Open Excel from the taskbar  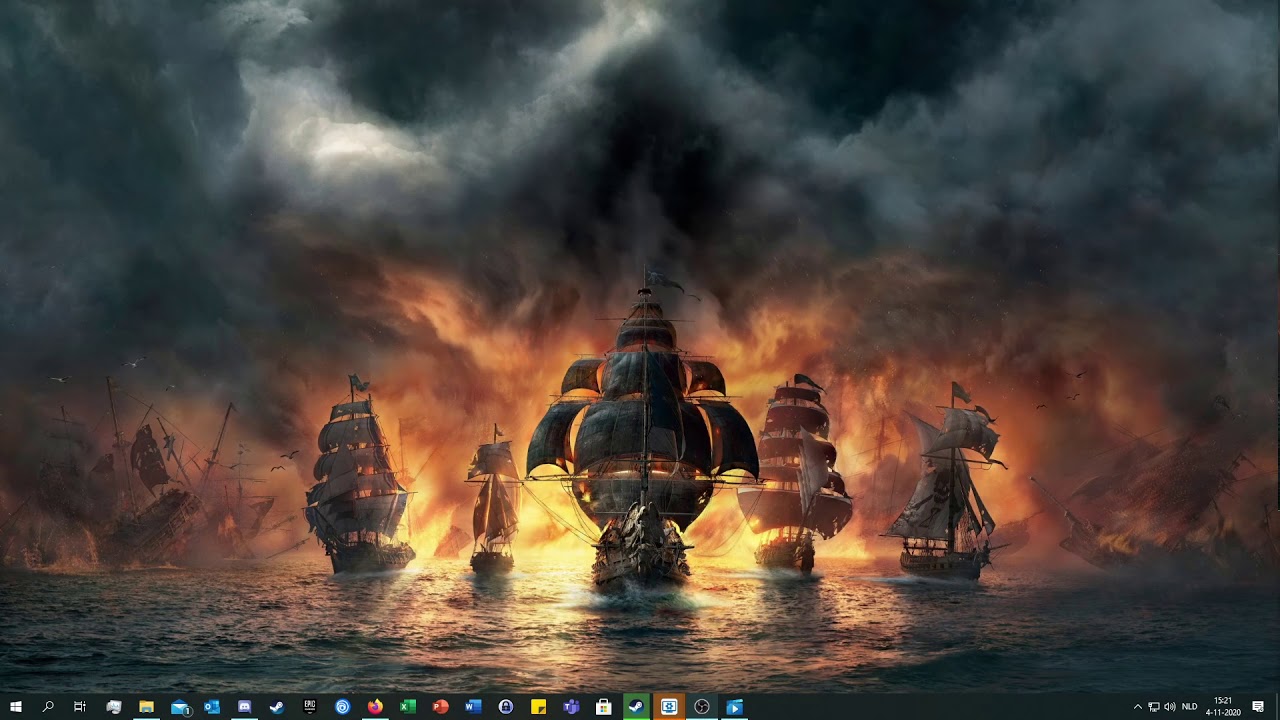(x=408, y=707)
